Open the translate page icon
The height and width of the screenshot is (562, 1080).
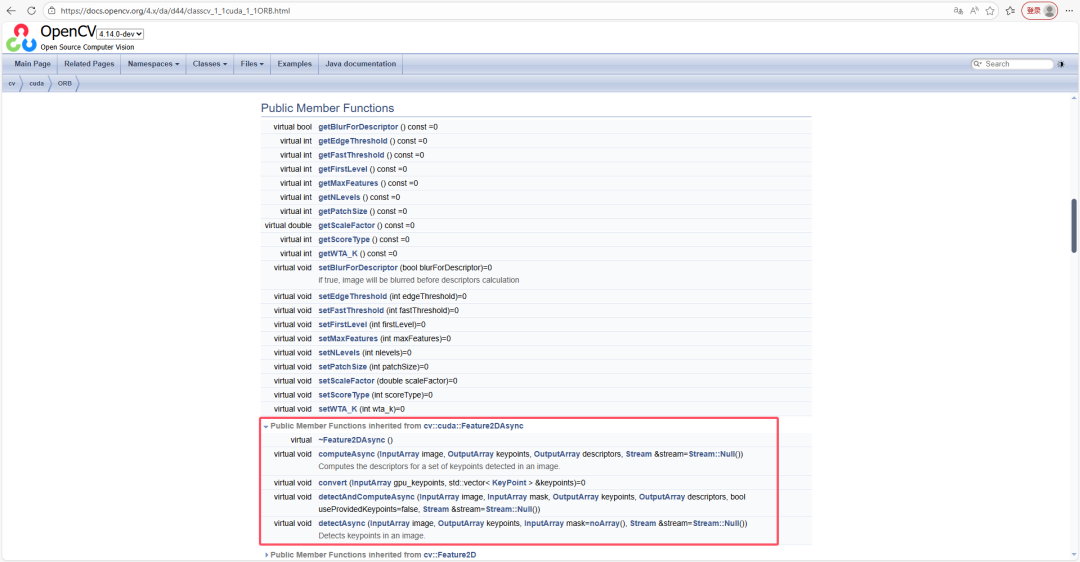958,11
